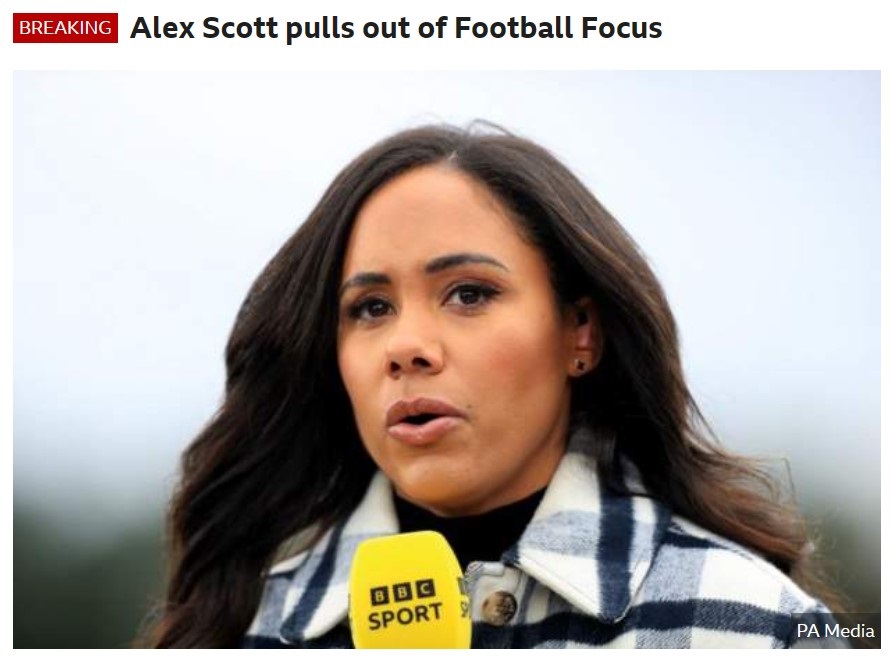Click the PA Media photo credit
892x662 pixels.
[x=835, y=631]
